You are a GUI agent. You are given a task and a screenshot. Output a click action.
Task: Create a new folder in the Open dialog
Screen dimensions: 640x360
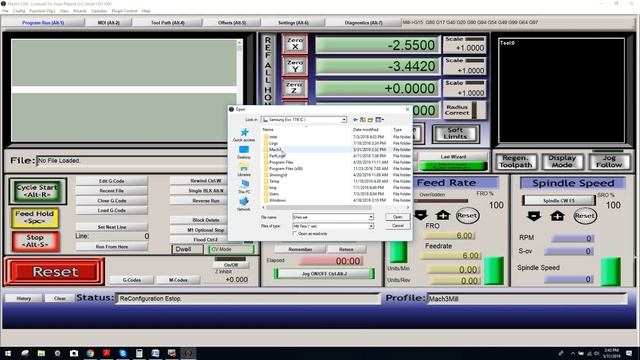[370, 120]
